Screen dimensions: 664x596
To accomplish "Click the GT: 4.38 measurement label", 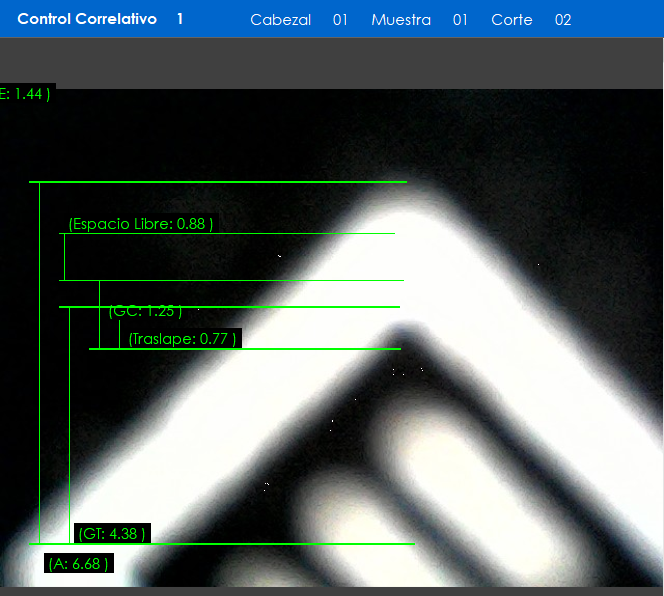I will (112, 533).
